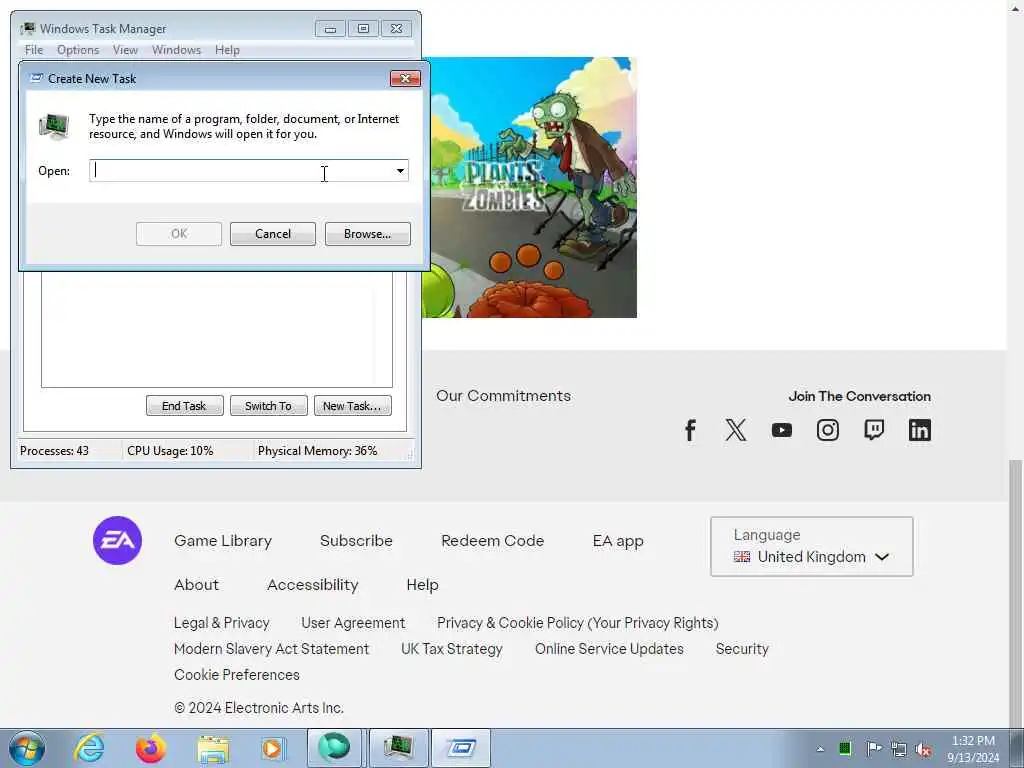Viewport: 1024px width, 768px height.
Task: Open the Redeem Code link
Action: (x=492, y=541)
